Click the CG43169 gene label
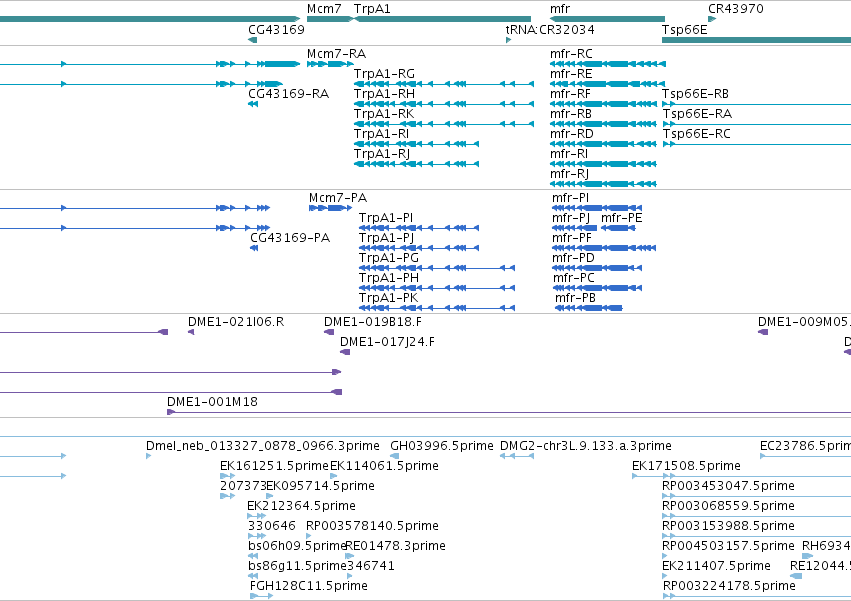This screenshot has height=601, width=851. tap(276, 29)
